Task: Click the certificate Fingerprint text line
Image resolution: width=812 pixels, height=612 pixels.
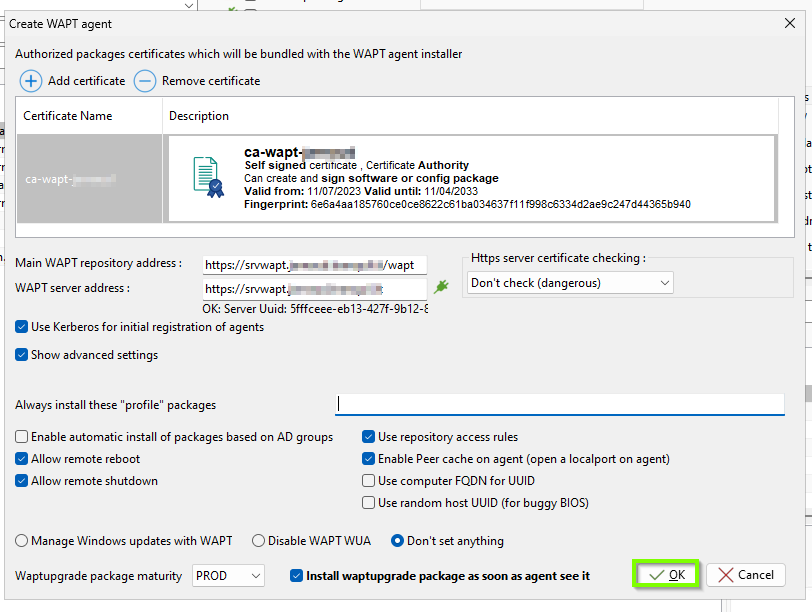Action: click(x=467, y=205)
